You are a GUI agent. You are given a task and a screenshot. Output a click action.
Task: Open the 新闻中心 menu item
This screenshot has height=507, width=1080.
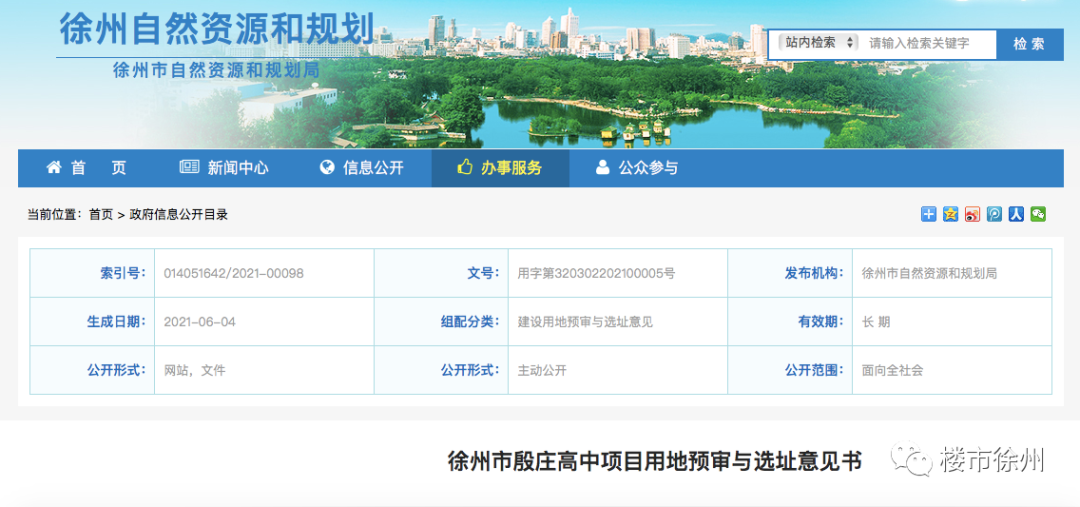(x=224, y=168)
